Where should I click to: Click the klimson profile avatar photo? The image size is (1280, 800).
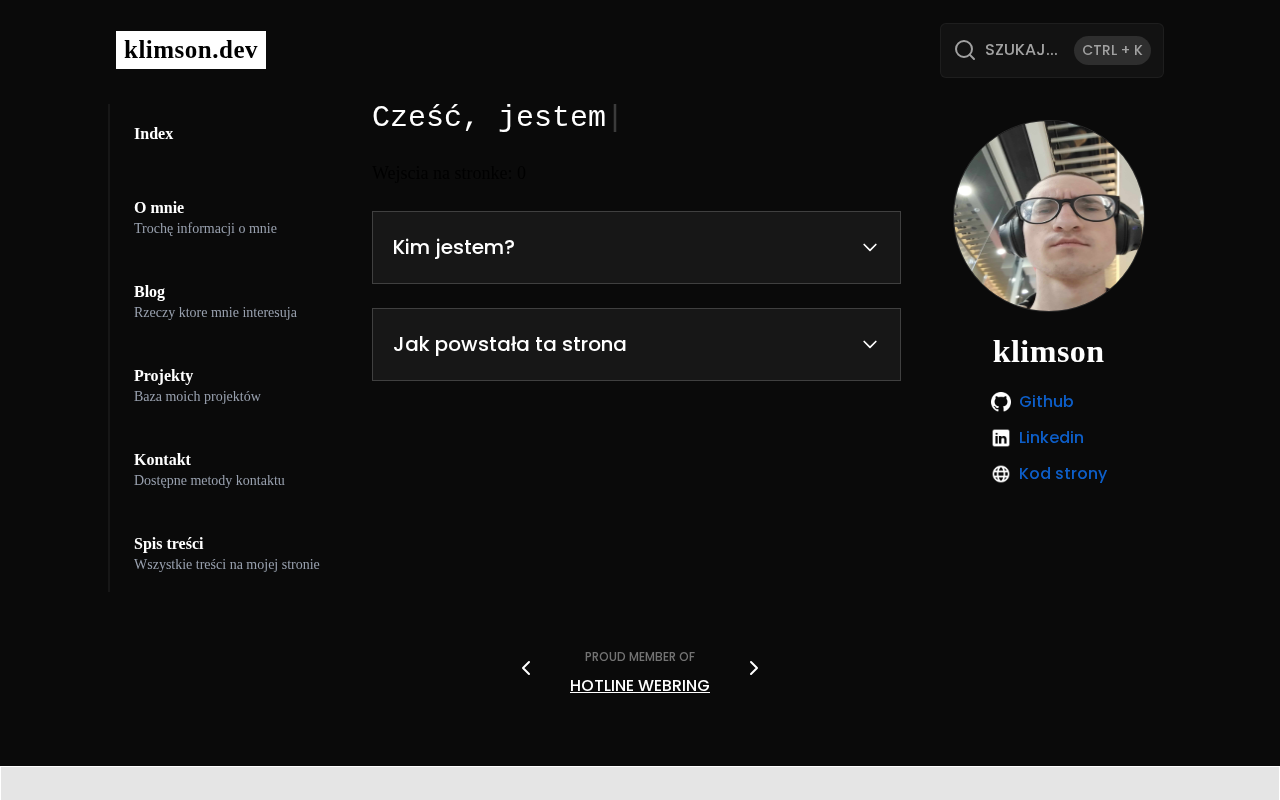pyautogui.click(x=1048, y=216)
